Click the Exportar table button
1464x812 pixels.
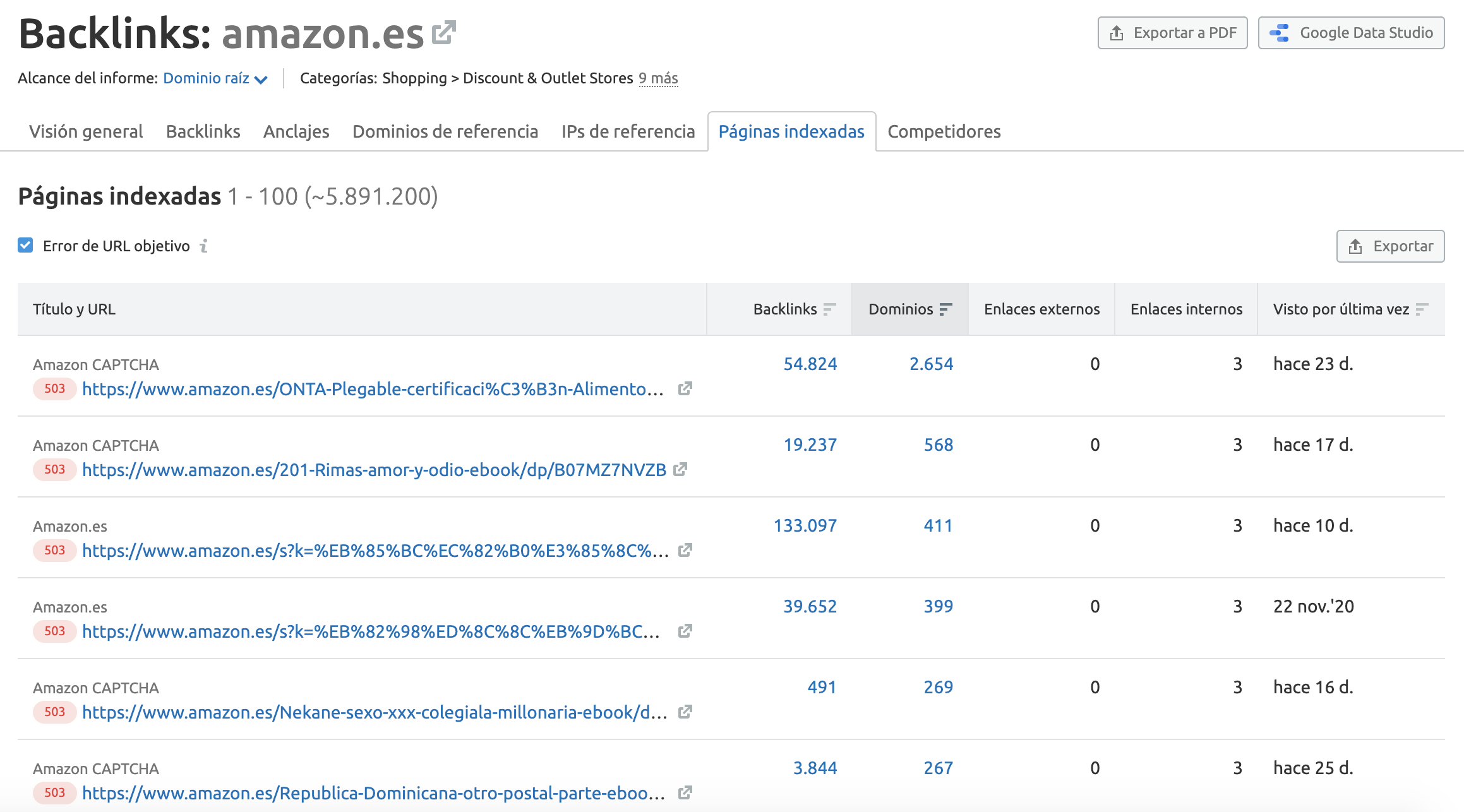coord(1391,246)
